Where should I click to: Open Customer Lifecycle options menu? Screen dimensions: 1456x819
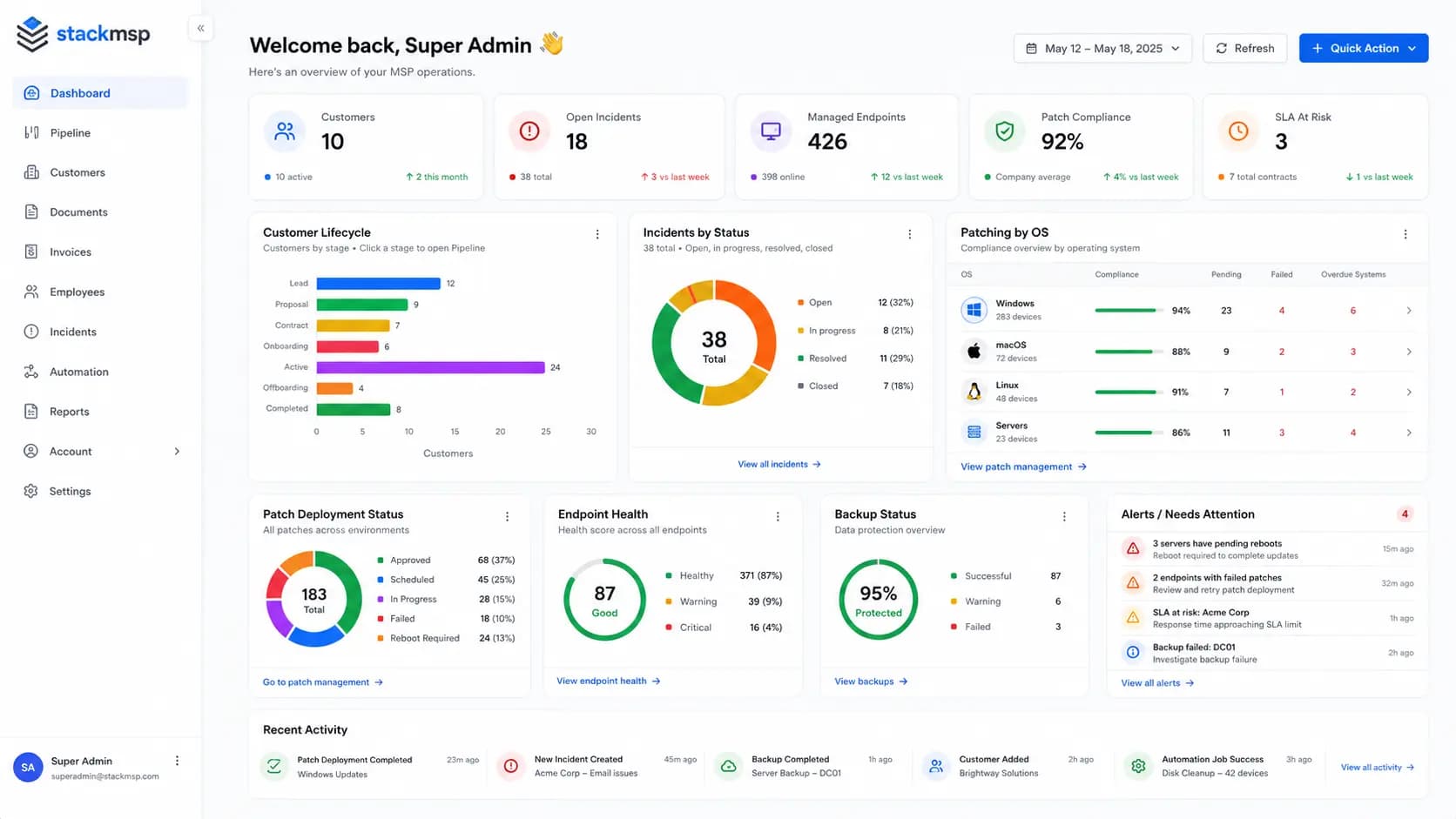point(597,234)
